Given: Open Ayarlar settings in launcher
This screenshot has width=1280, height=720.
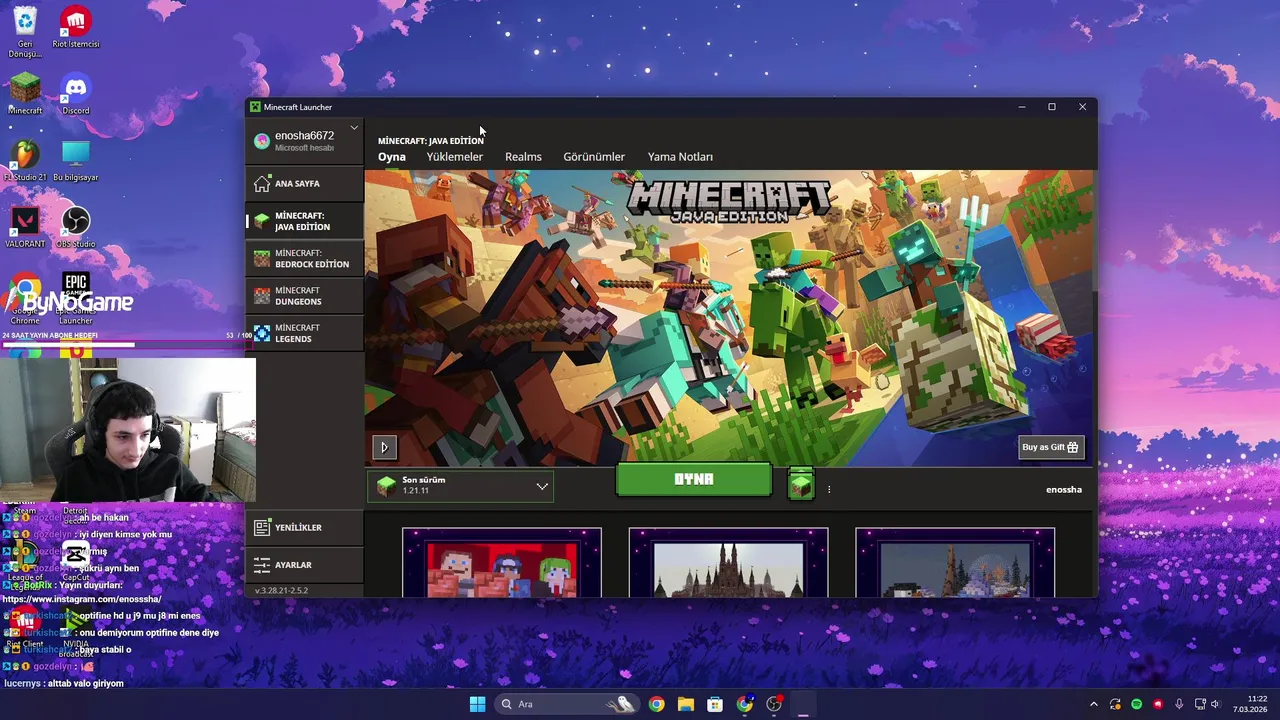Looking at the screenshot, I should (x=305, y=565).
